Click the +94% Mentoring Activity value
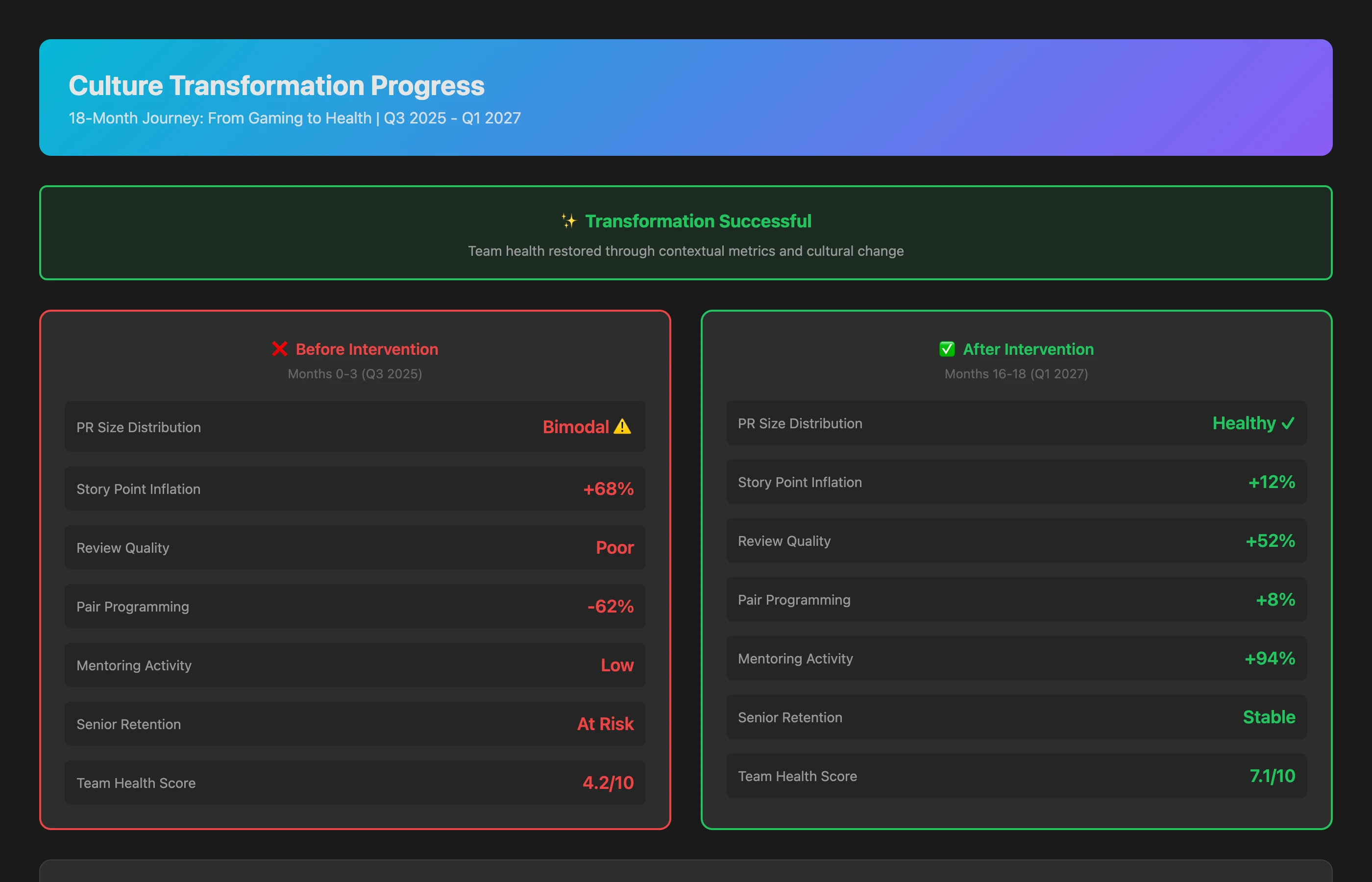 point(1270,658)
